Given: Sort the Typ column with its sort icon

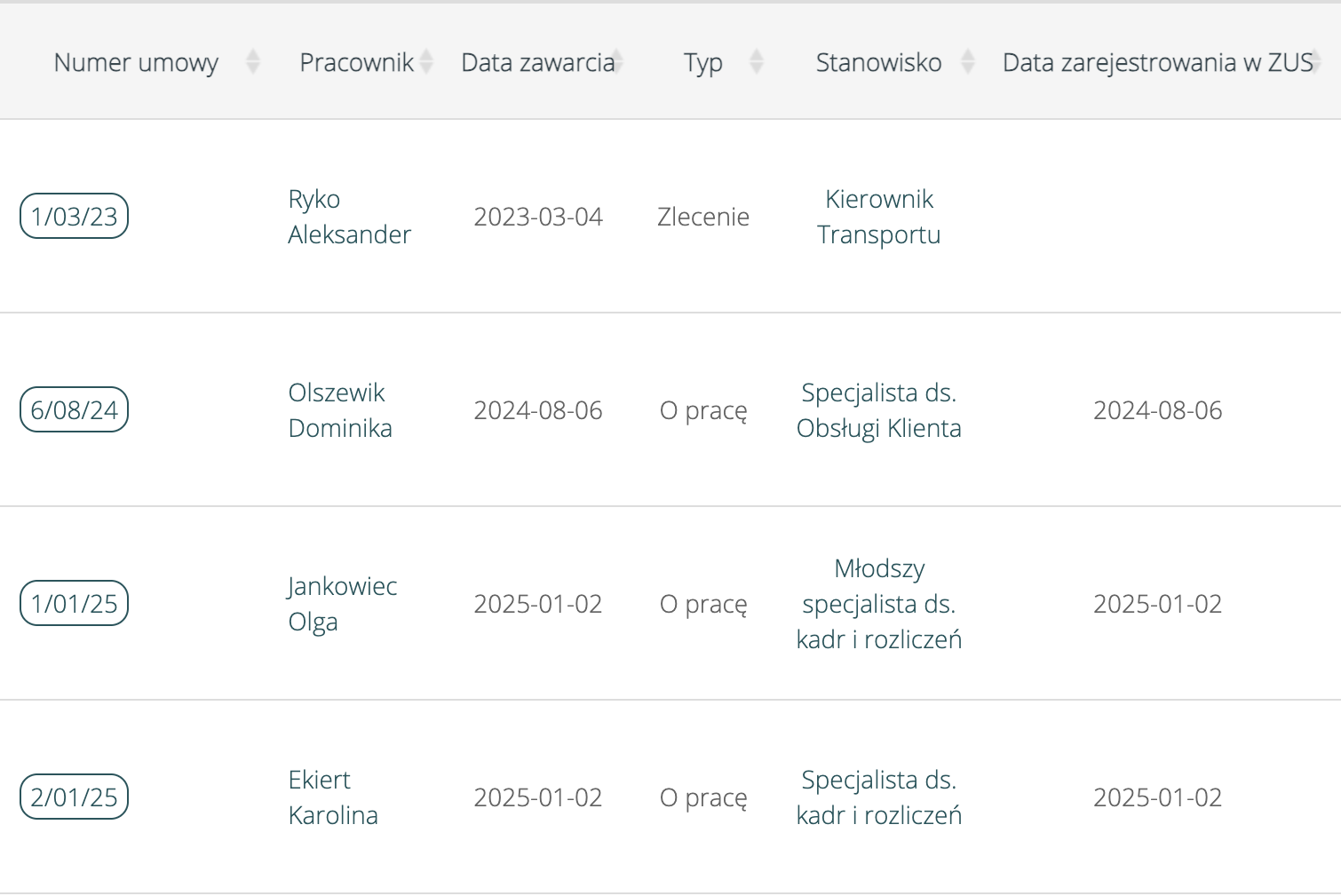Looking at the screenshot, I should pos(756,62).
